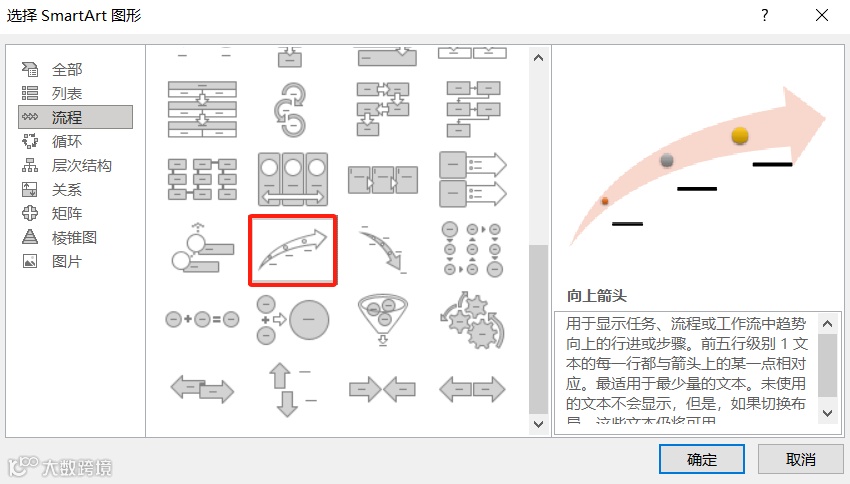The height and width of the screenshot is (484, 850).
Task: Click the 取消 button
Action: click(x=800, y=459)
